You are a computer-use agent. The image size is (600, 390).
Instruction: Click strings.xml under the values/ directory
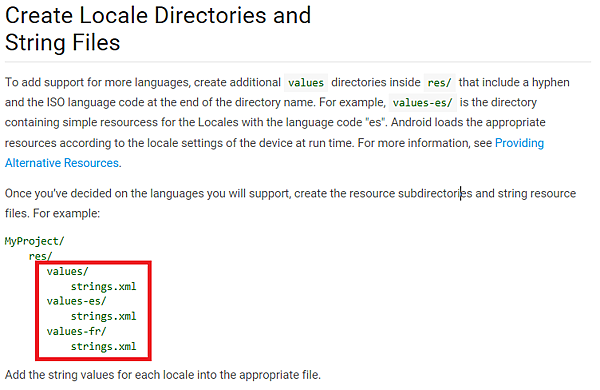[103, 287]
